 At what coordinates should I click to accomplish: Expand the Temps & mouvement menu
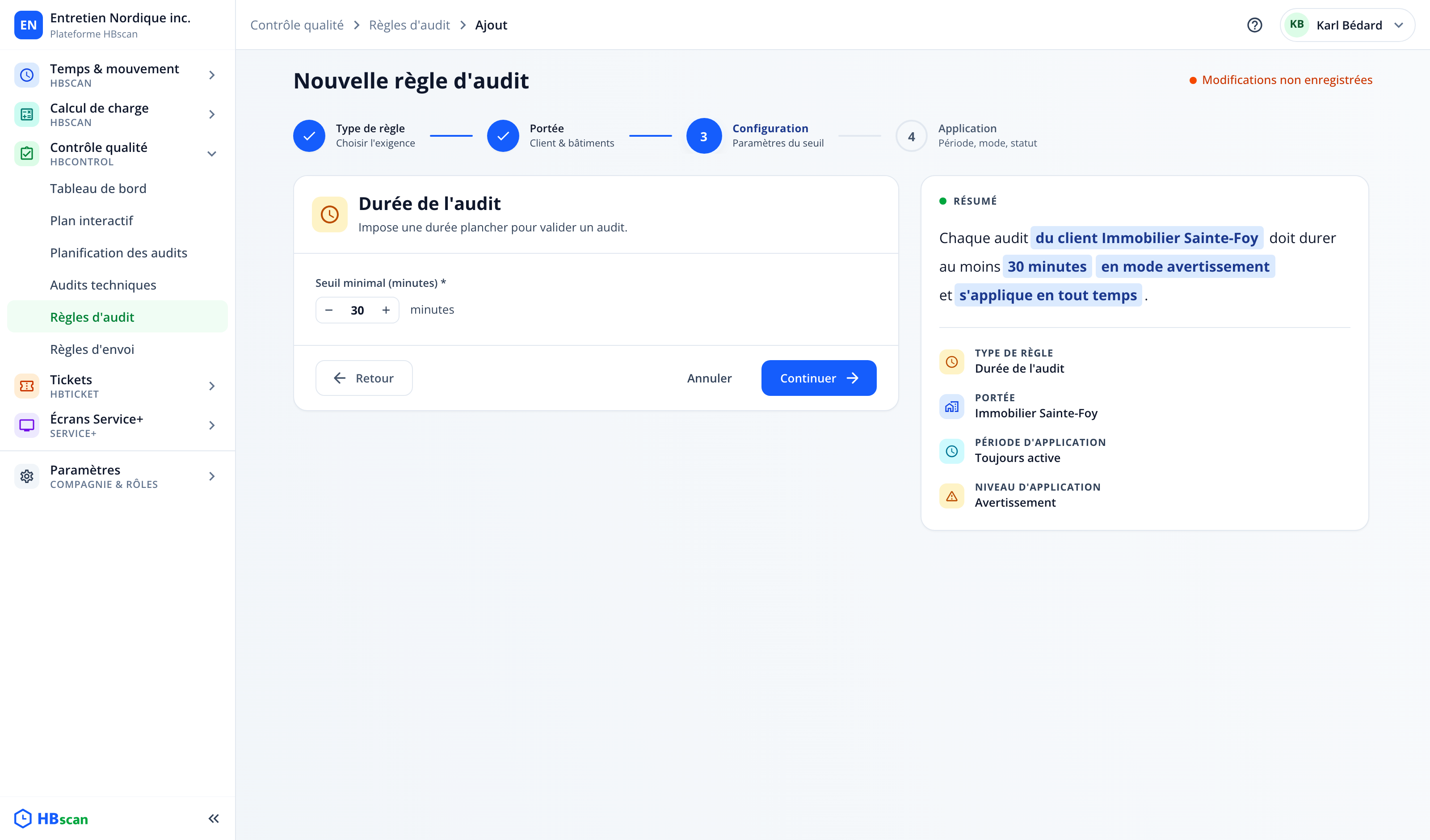[x=212, y=75]
